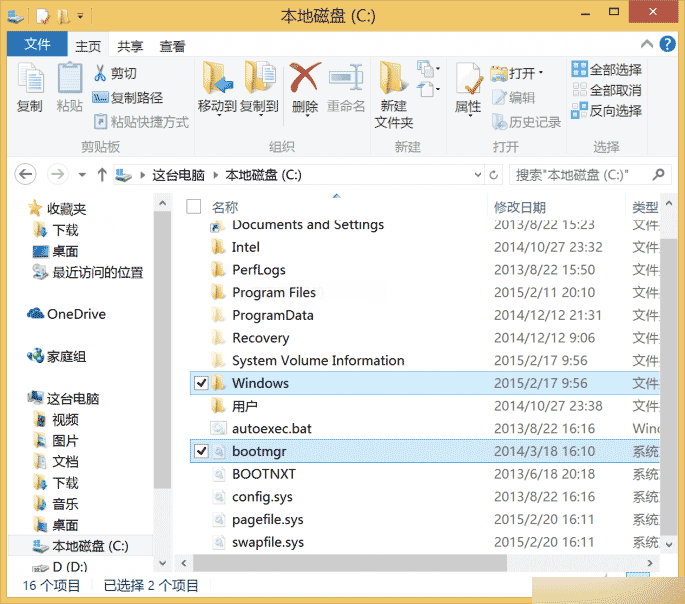Click the 复制 (Copy) ribbon icon
This screenshot has height=604, width=685.
pyautogui.click(x=30, y=79)
